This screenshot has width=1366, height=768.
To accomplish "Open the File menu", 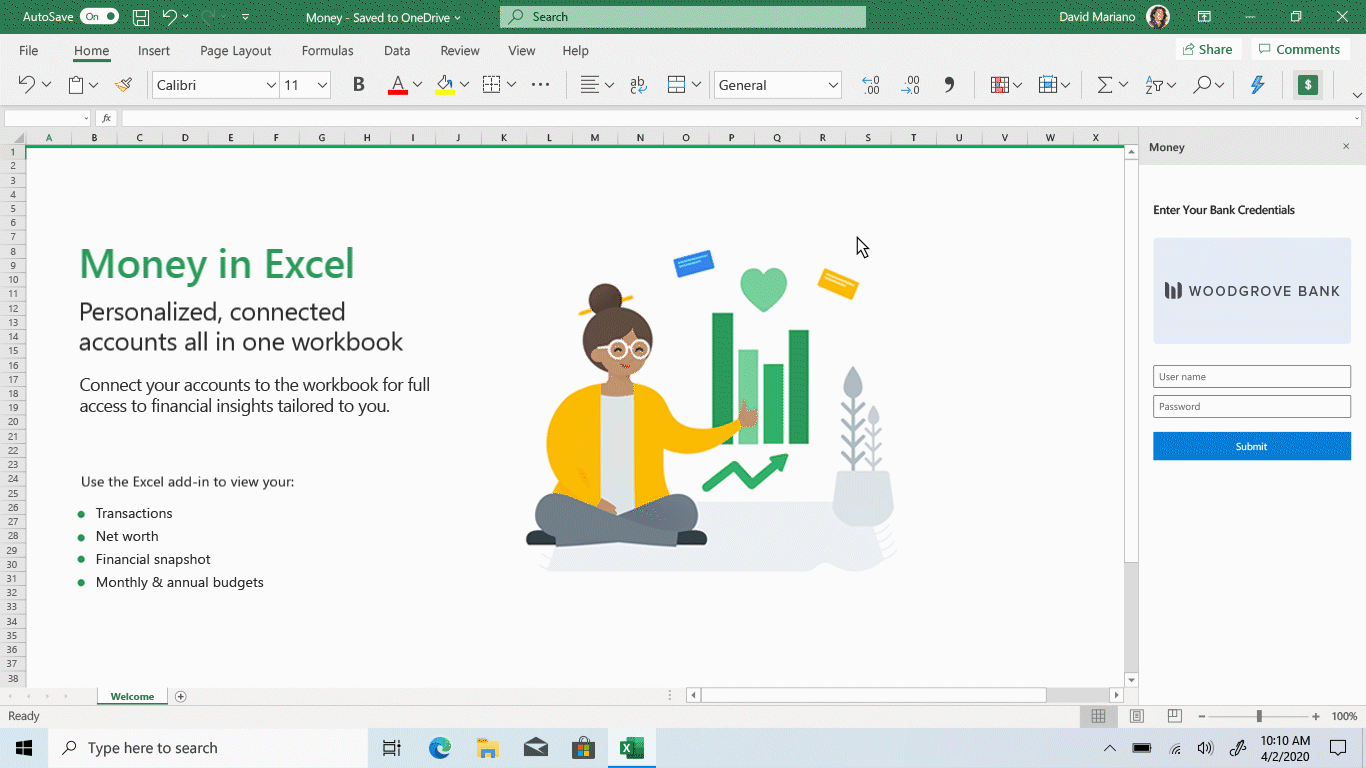I will point(29,50).
